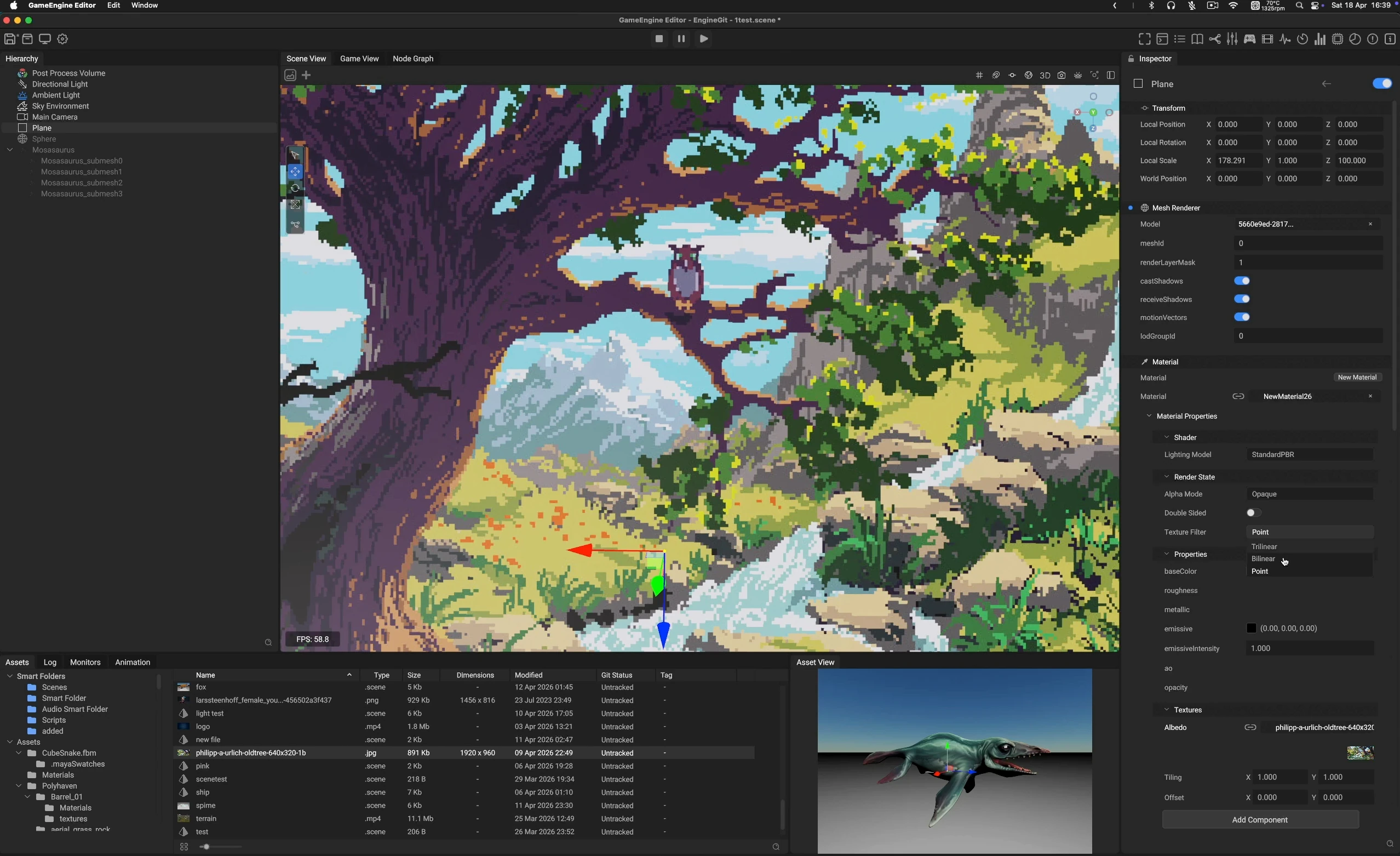Image resolution: width=1400 pixels, height=856 pixels.
Task: Collapse the Polyhaven folder
Action: (19, 786)
